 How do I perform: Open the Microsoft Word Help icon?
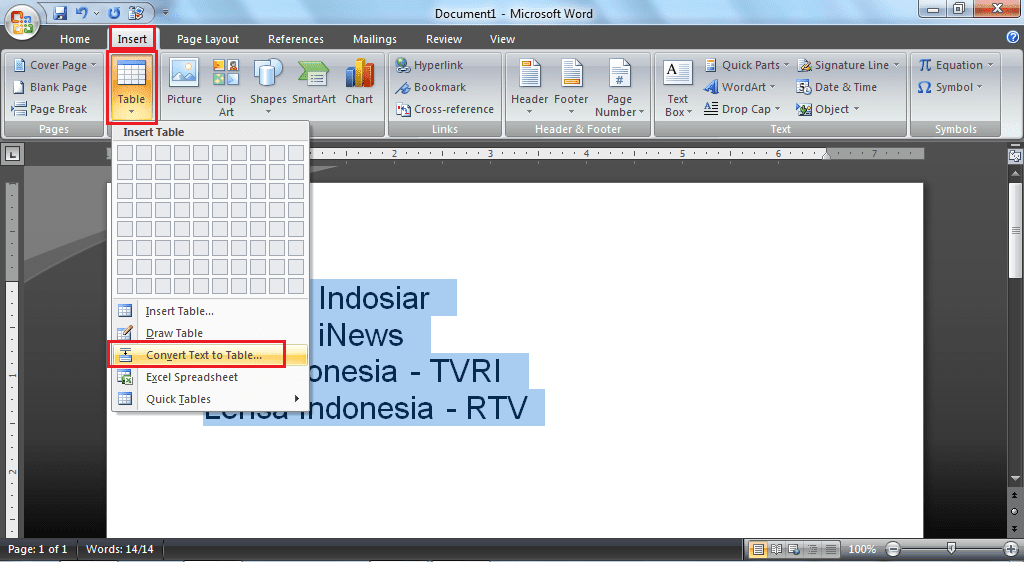(1012, 38)
